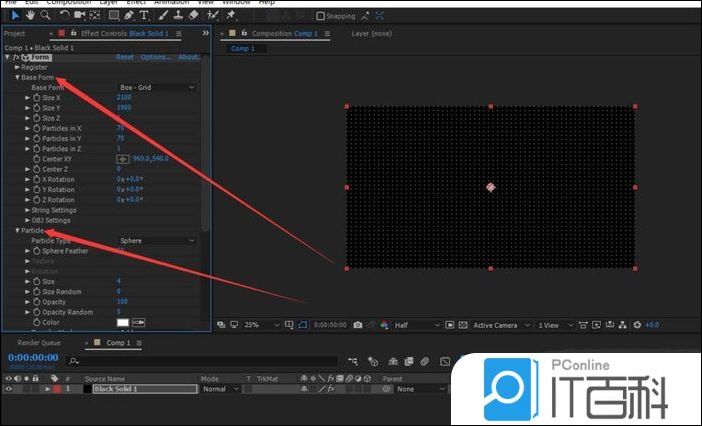
Task: Collapse the Base Form group
Action: pyautogui.click(x=18, y=77)
